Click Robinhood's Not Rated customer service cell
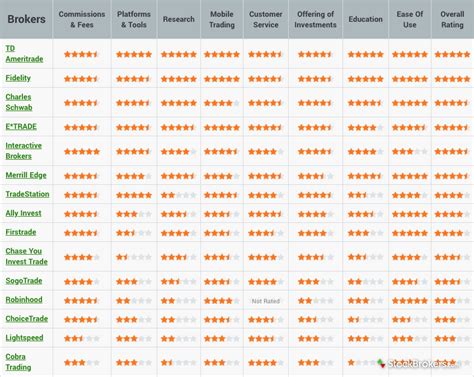Image resolution: width=474 pixels, height=377 pixels. click(266, 301)
